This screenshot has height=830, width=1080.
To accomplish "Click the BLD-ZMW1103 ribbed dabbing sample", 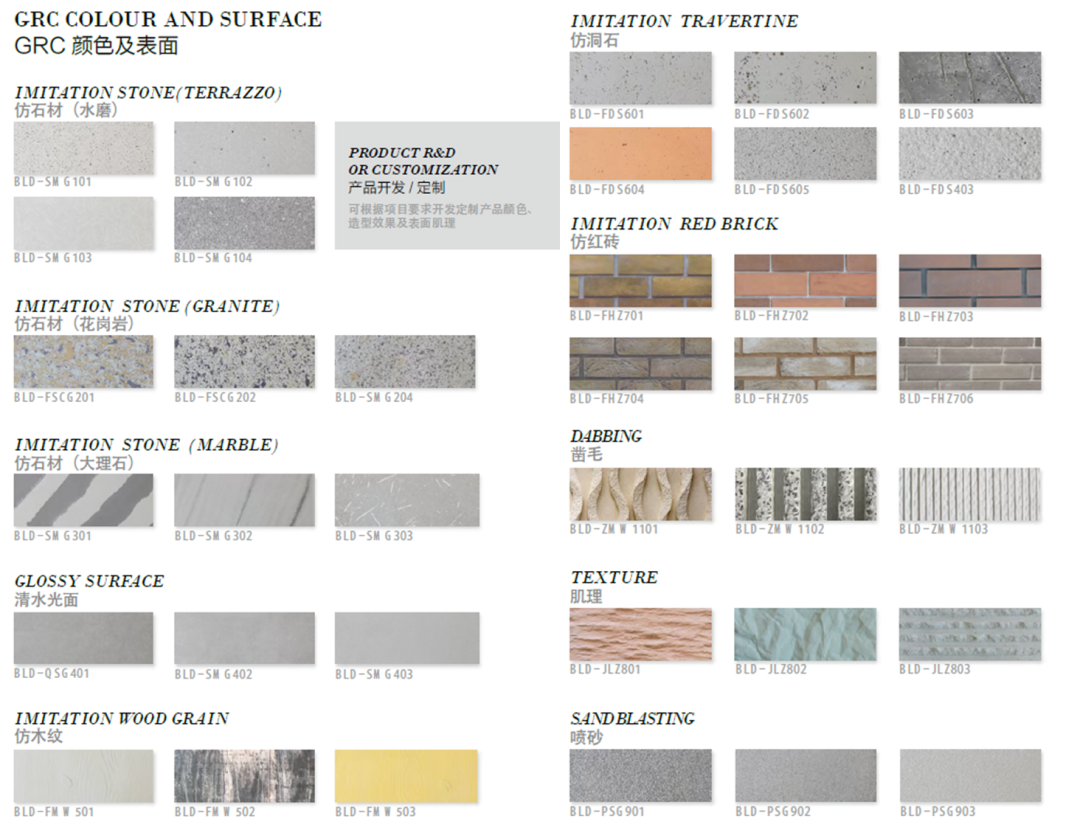I will pyautogui.click(x=969, y=494).
